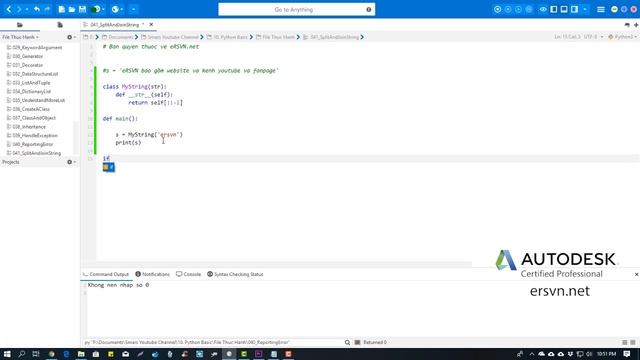Select the Notifications tab
Screen dimensions: 640x360
pyautogui.click(x=152, y=274)
